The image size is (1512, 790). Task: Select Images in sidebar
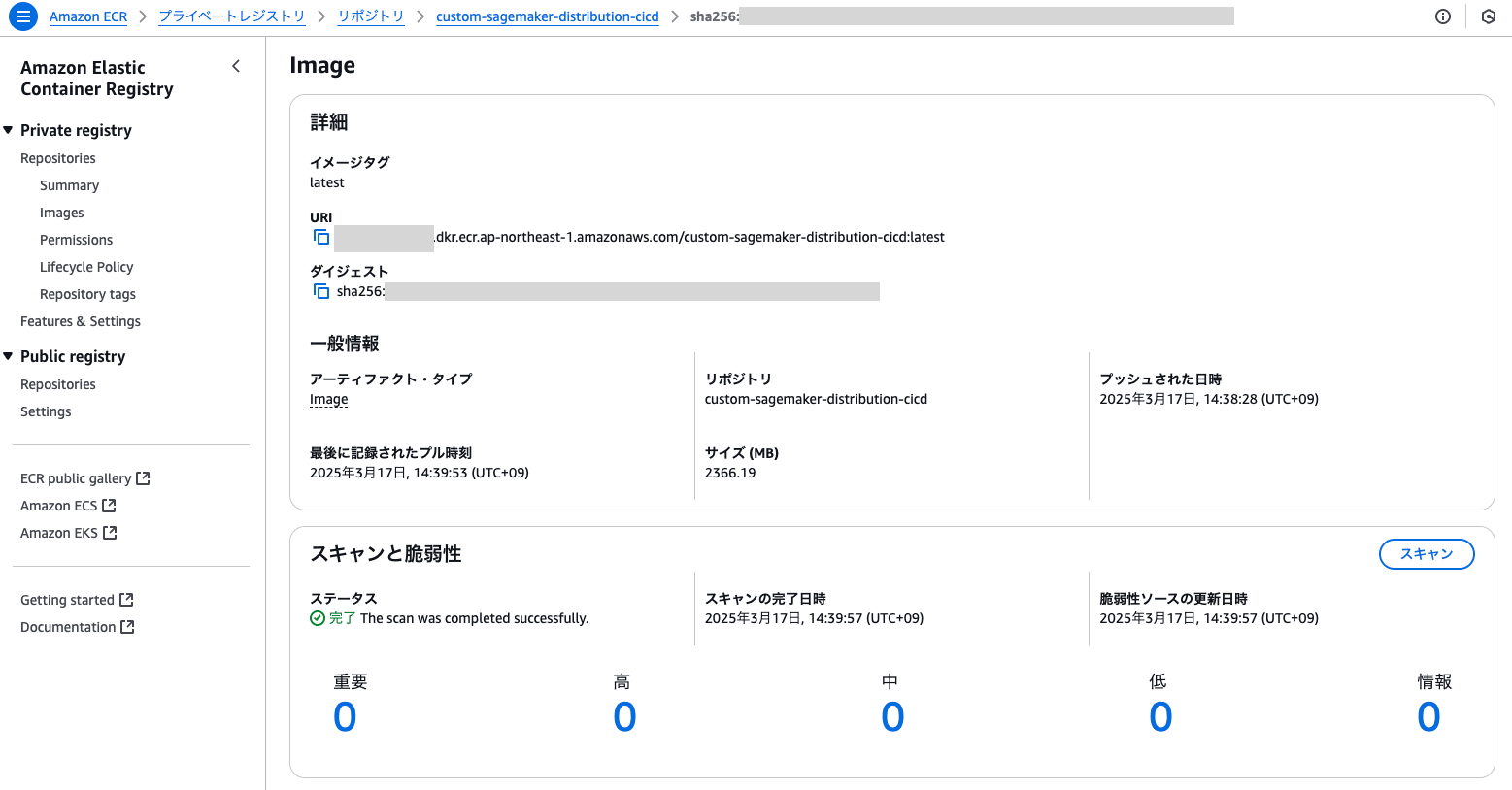(x=62, y=213)
